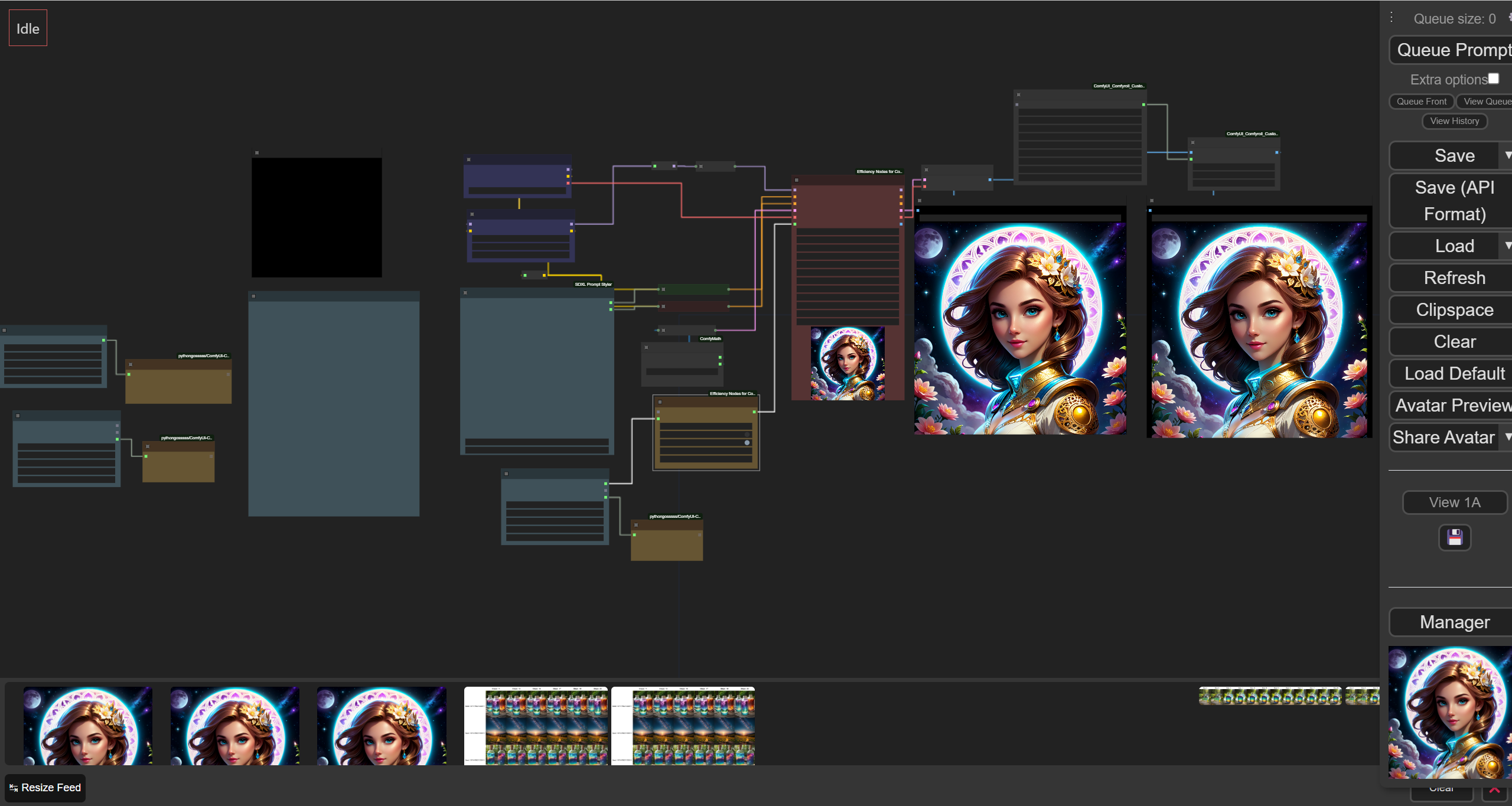Select first portrait thumbnail in image feed
Viewport: 1512px width, 806px height.
coord(88,726)
